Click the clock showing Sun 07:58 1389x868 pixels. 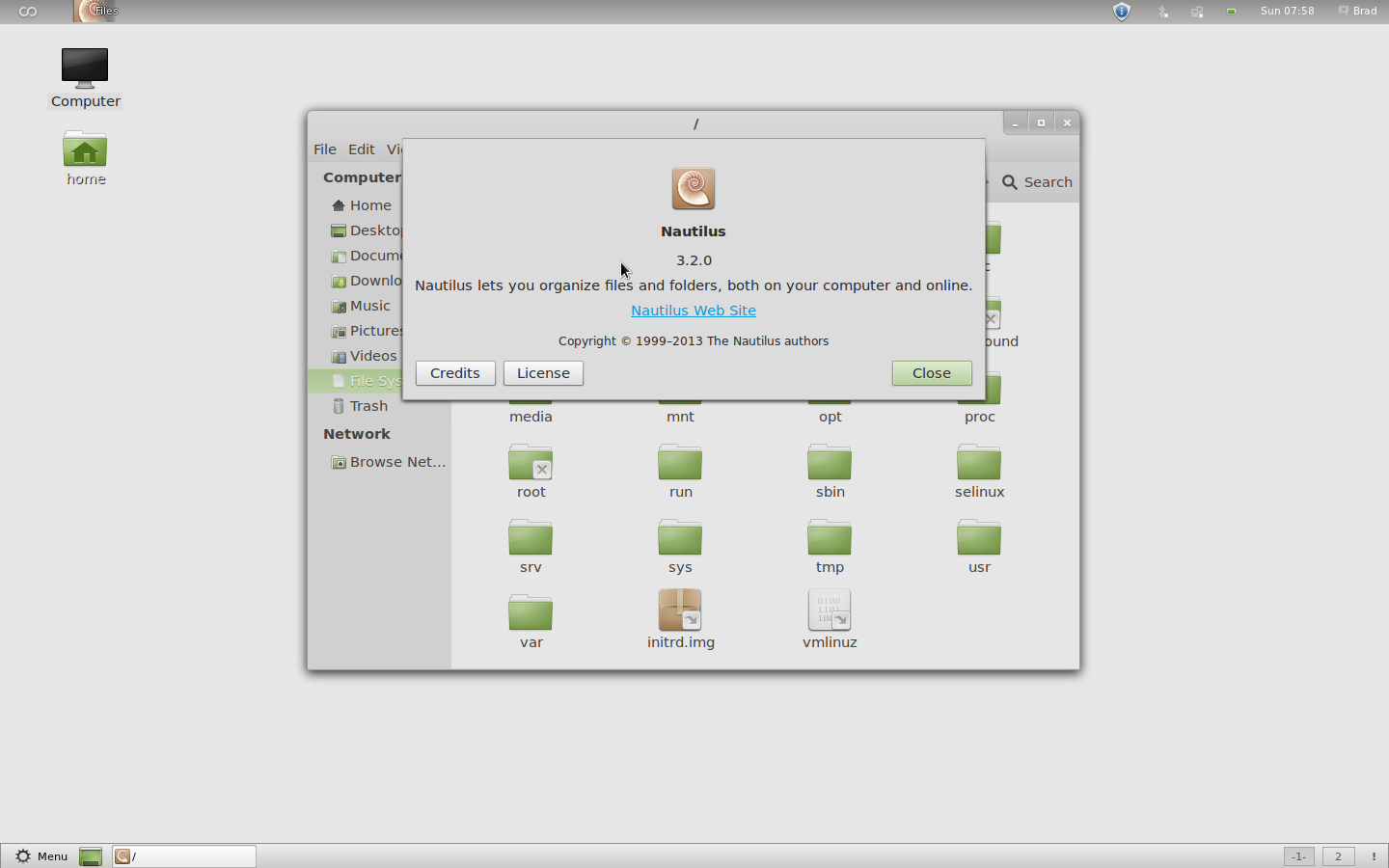pos(1288,12)
